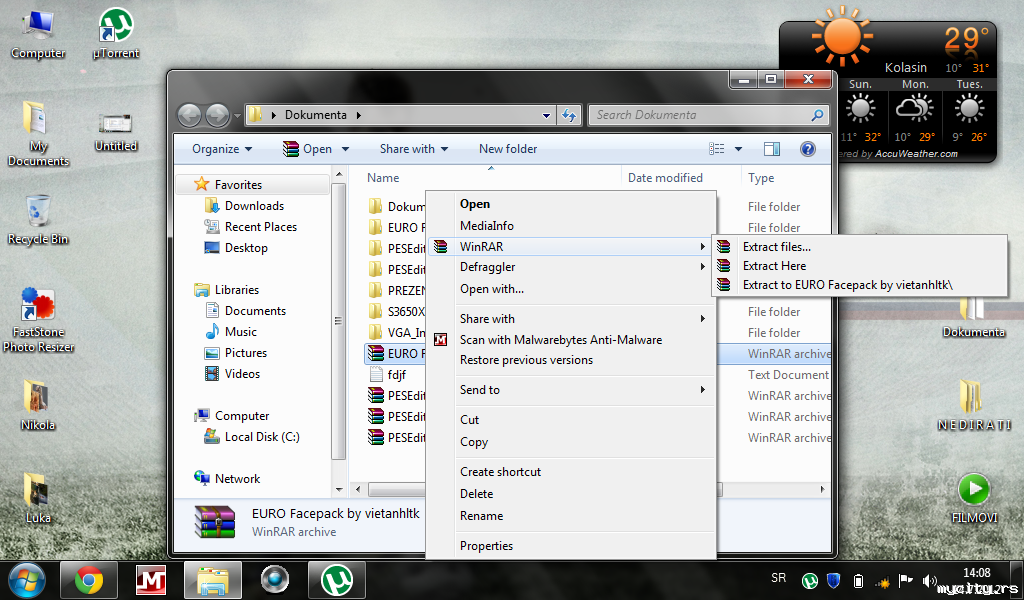Switch to Windows Explorer taskbar button

point(213,580)
